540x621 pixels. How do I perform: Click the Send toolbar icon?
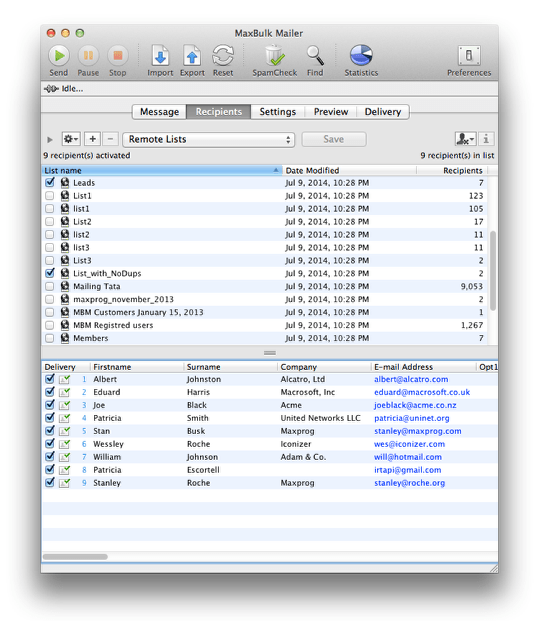(59, 56)
